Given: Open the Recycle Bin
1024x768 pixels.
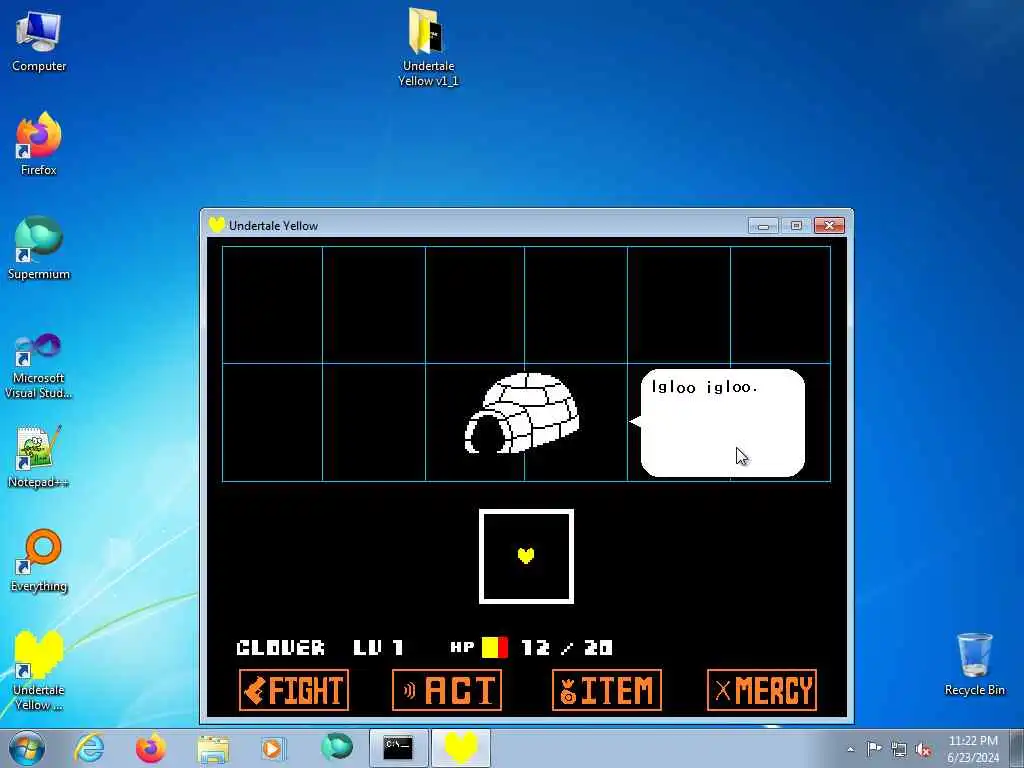Looking at the screenshot, I should point(974,664).
